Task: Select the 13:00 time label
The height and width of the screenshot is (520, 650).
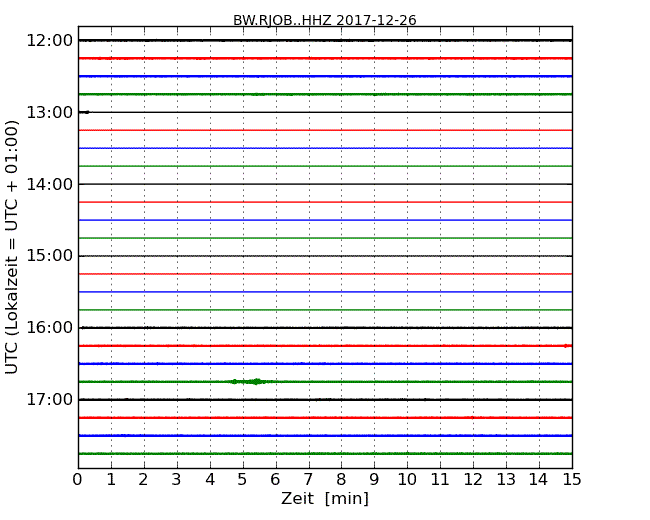Action: (49, 112)
